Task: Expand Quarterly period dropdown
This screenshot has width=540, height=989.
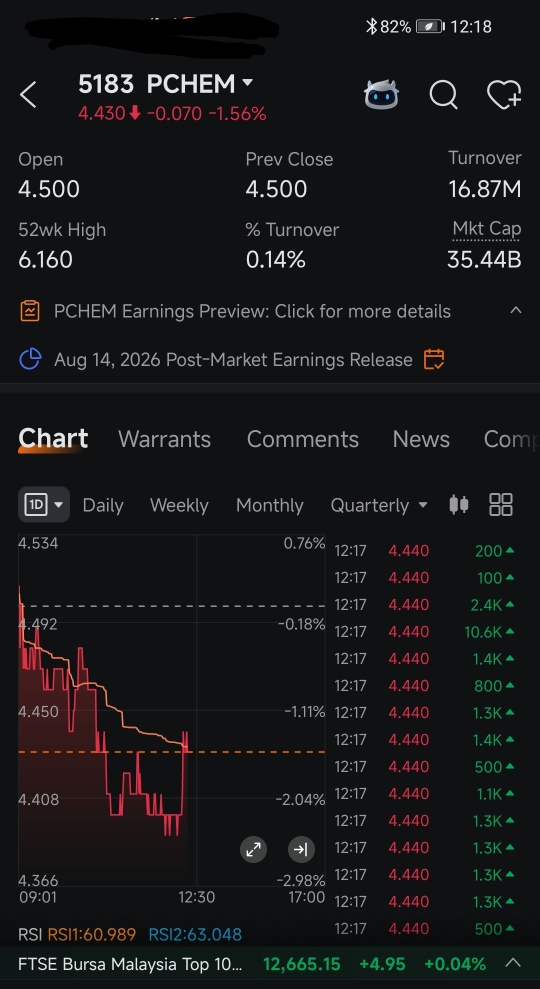Action: (x=379, y=505)
